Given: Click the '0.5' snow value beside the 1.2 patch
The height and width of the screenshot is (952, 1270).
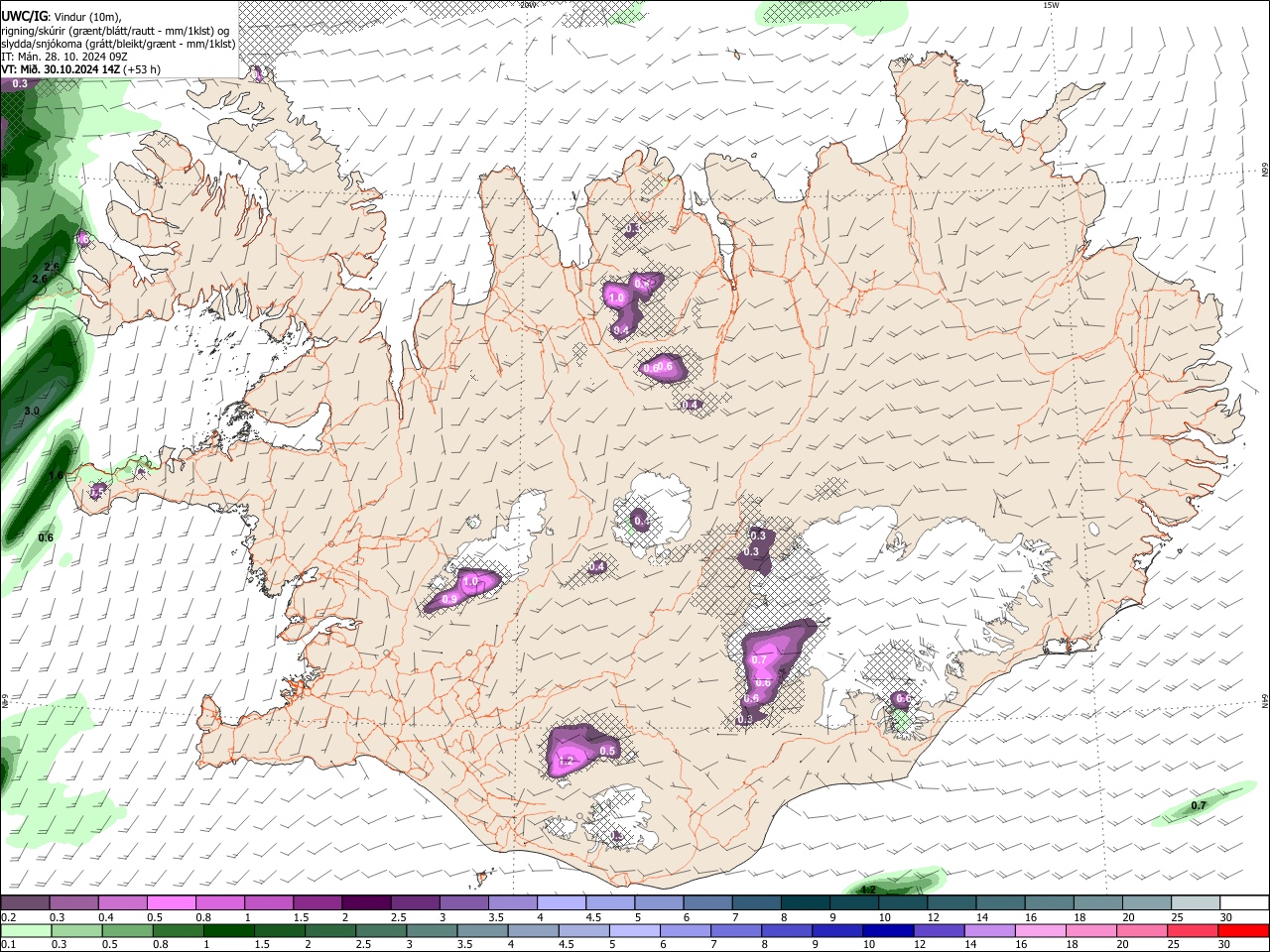Looking at the screenshot, I should [608, 751].
